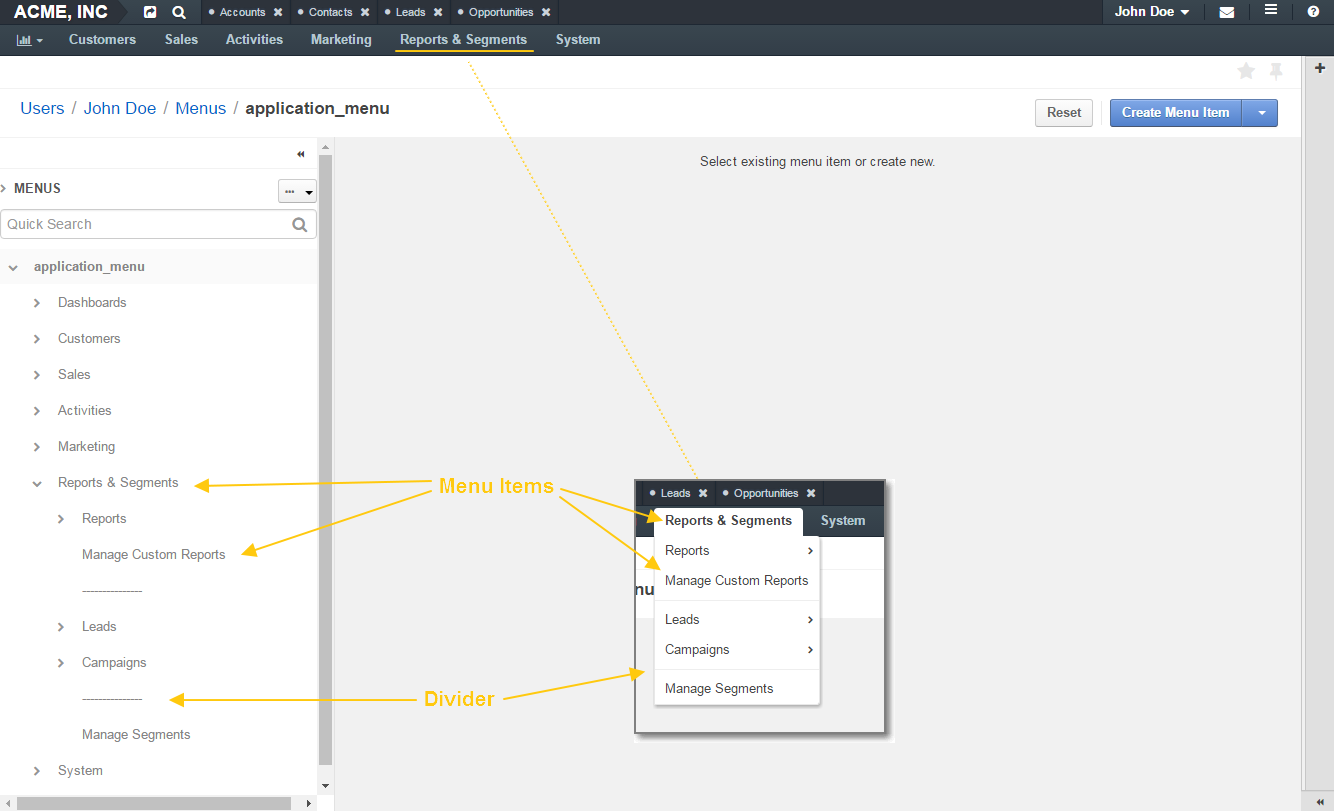
Task: Click the ACME, INC logo
Action: [x=61, y=12]
